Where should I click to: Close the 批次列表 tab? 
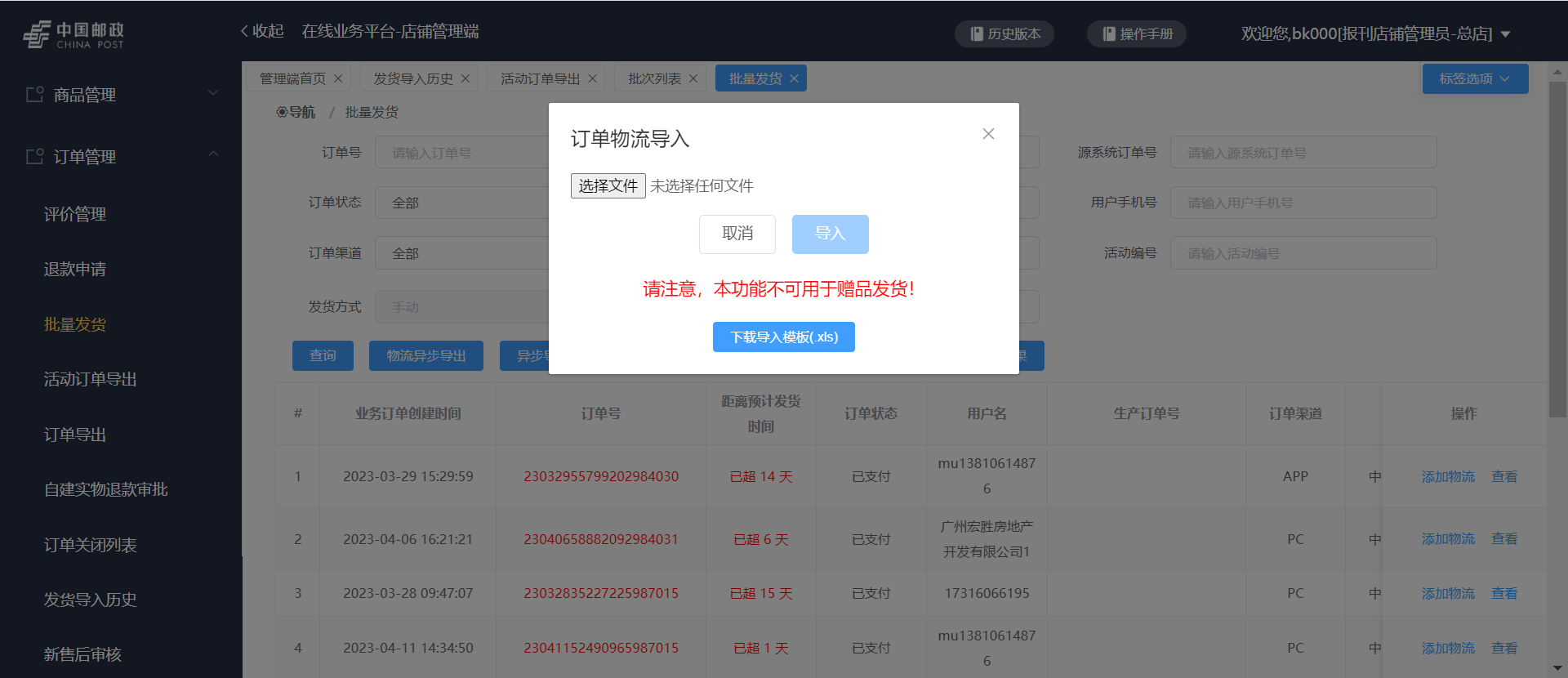click(x=693, y=78)
